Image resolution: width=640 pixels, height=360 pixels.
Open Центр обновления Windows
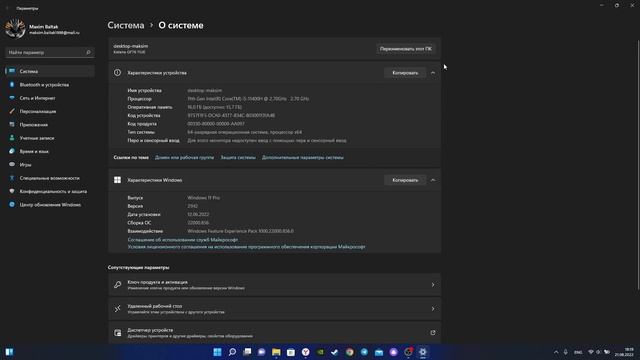pyautogui.click(x=50, y=204)
